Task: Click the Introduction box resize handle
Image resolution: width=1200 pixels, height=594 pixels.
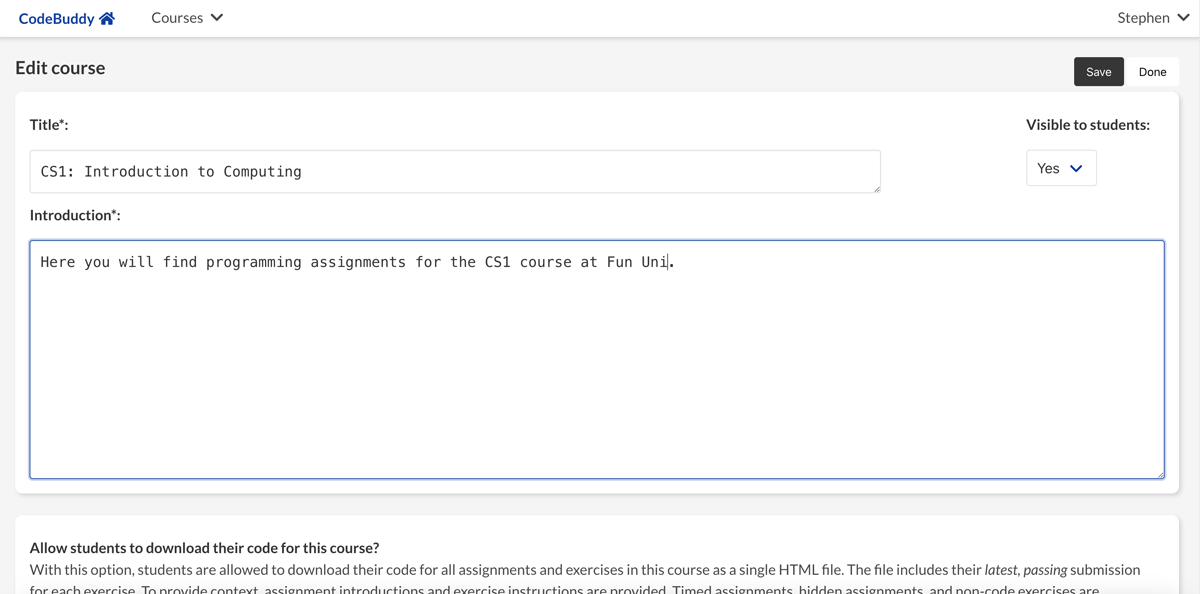Action: tap(1160, 474)
